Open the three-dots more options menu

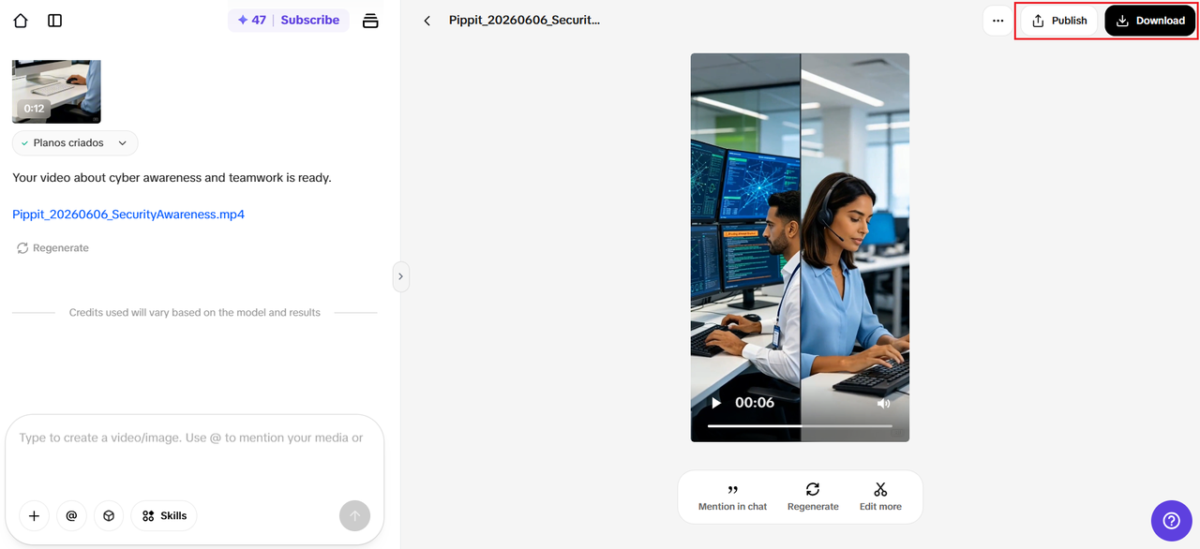tap(998, 20)
